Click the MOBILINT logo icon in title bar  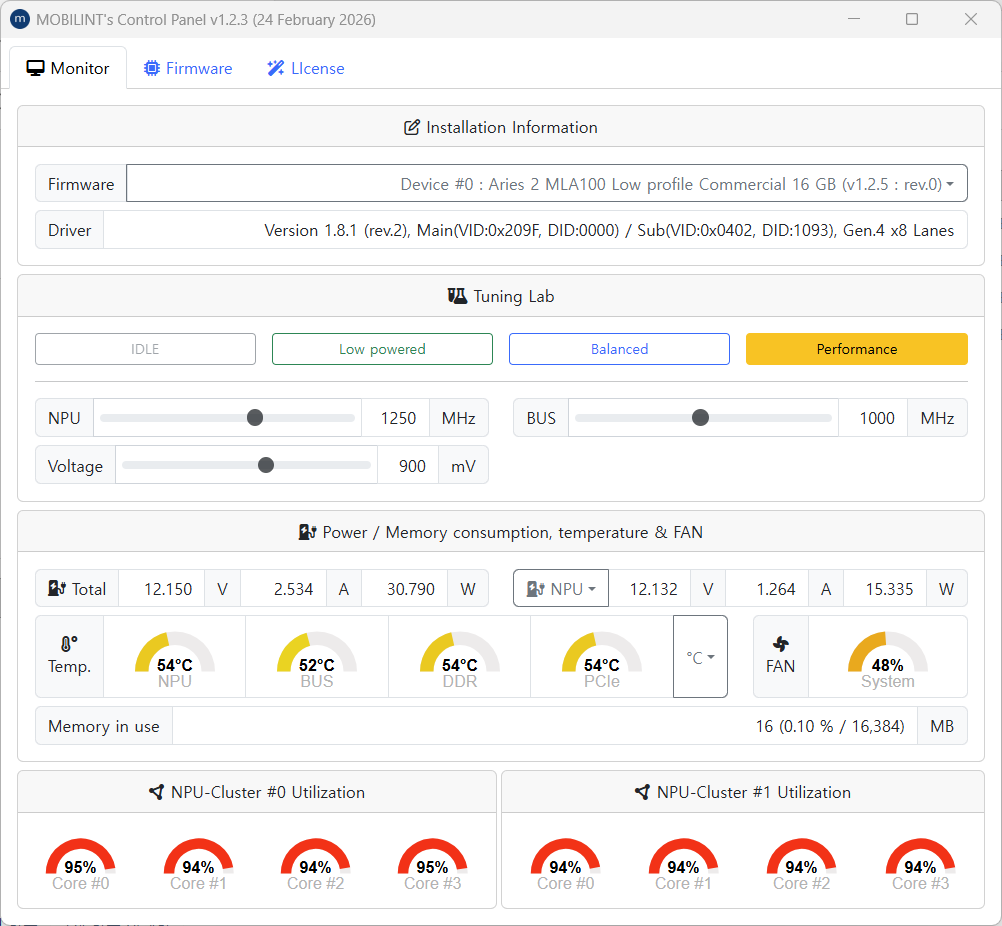click(19, 19)
